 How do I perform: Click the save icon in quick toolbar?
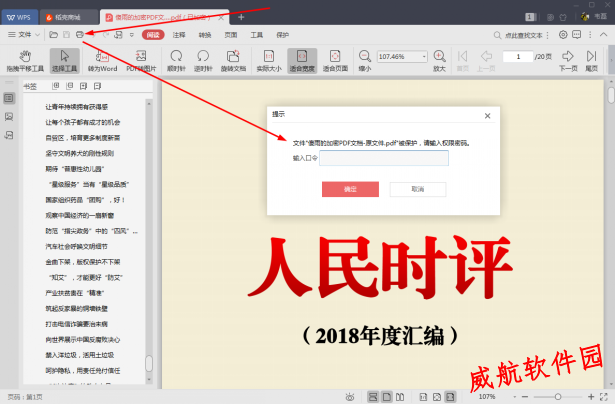(x=67, y=35)
